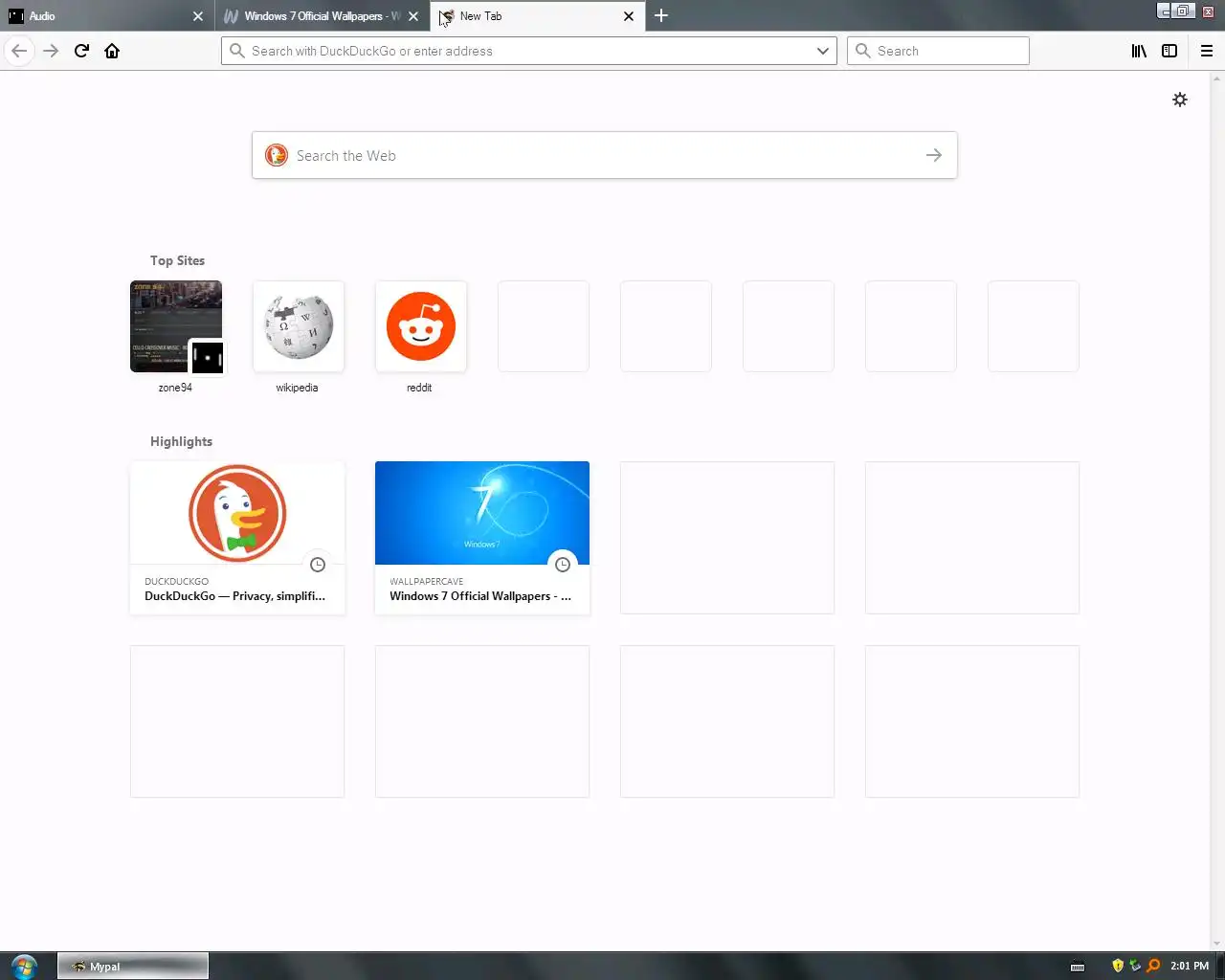Open the wikipedia top site tile
Image resolution: width=1225 pixels, height=980 pixels.
pyautogui.click(x=299, y=326)
